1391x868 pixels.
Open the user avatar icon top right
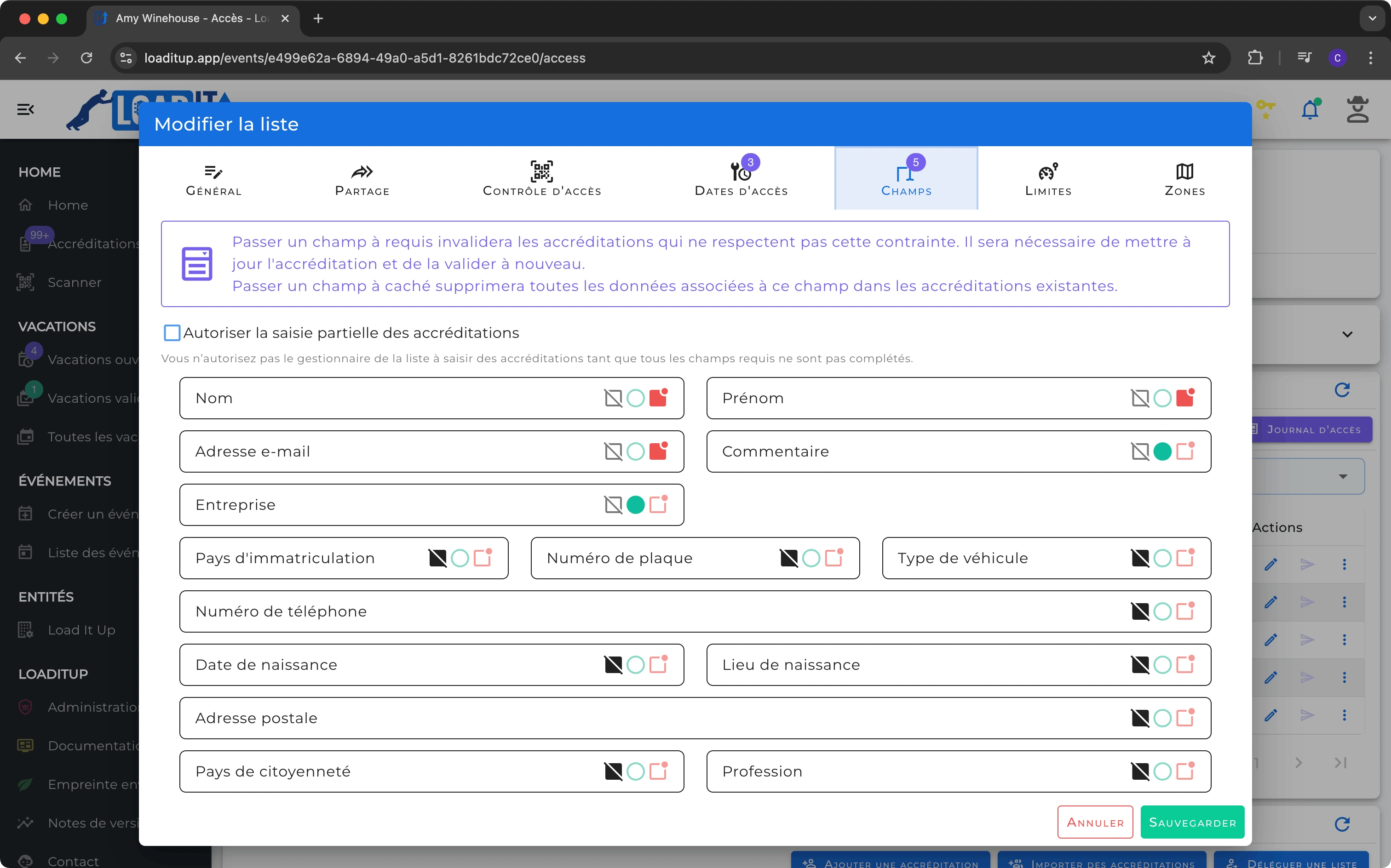tap(1358, 109)
